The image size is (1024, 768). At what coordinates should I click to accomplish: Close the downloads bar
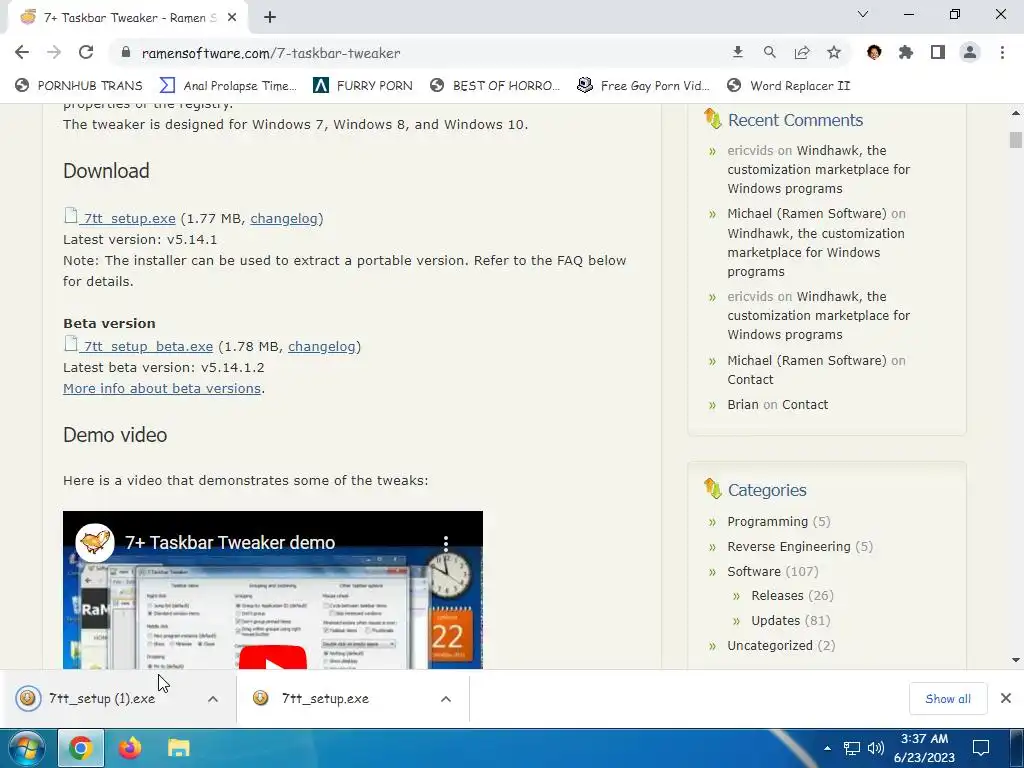click(1006, 698)
